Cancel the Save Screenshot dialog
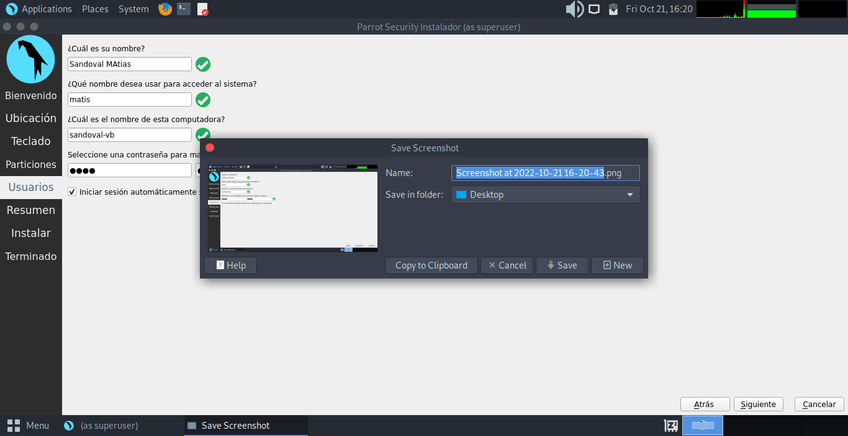Screen dimensions: 848x436 [x=506, y=265]
